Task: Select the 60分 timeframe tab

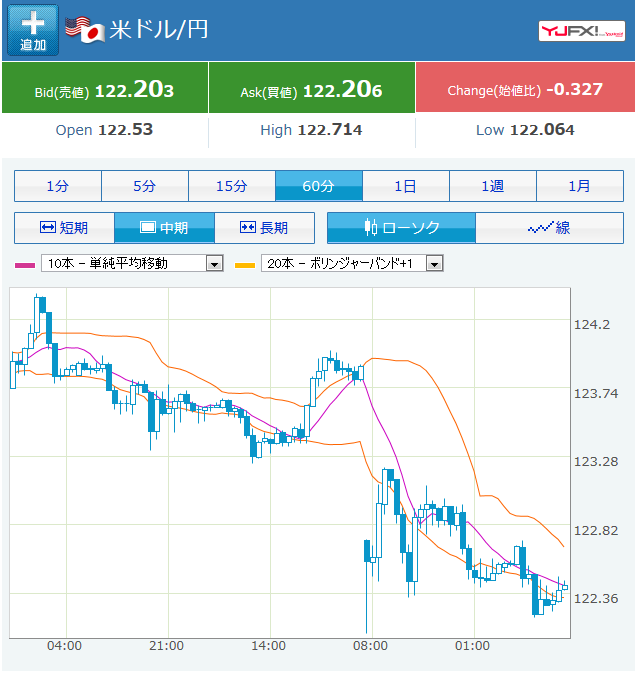Action: (x=318, y=186)
